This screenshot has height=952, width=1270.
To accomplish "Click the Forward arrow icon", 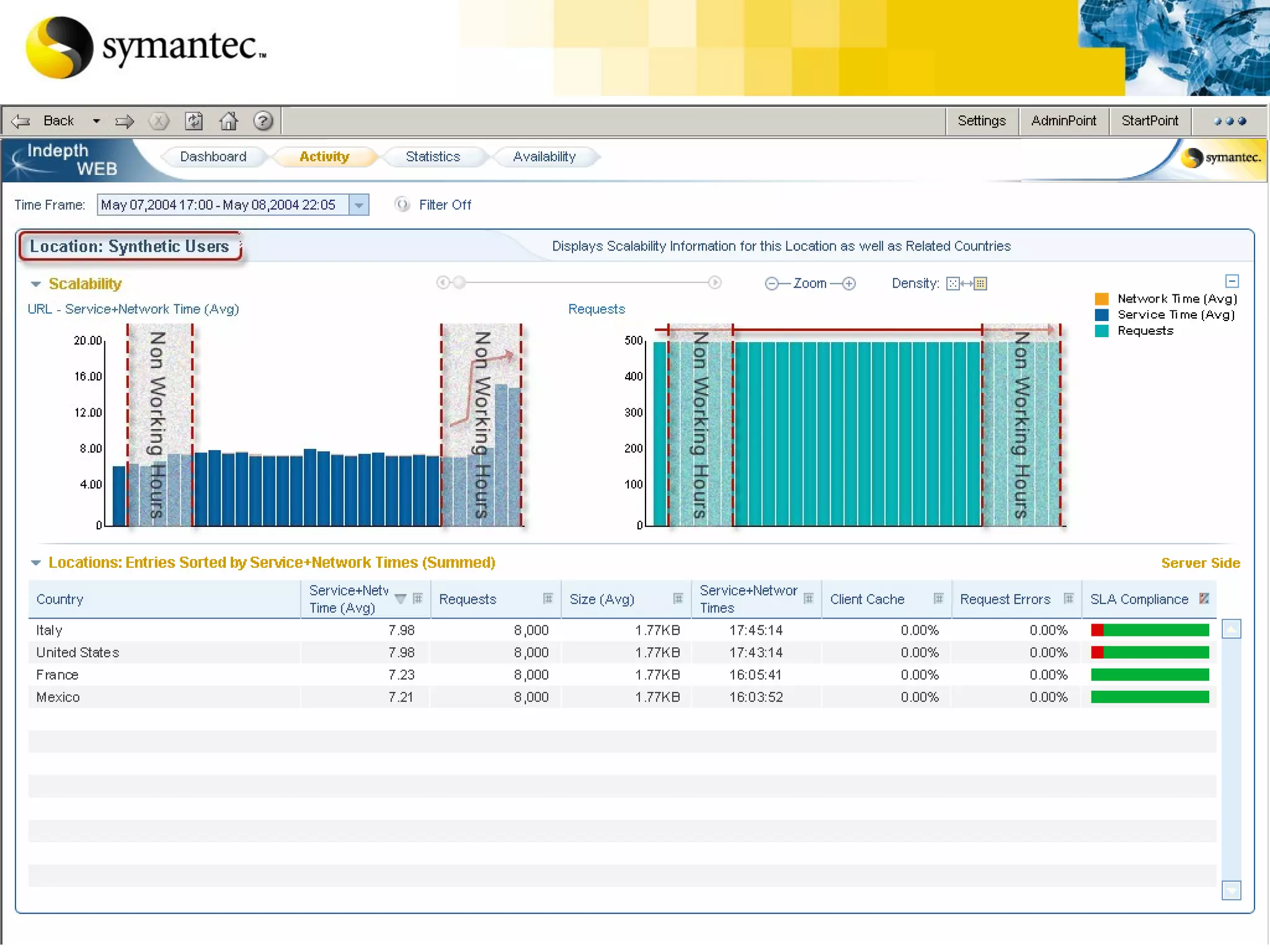I will pyautogui.click(x=124, y=121).
